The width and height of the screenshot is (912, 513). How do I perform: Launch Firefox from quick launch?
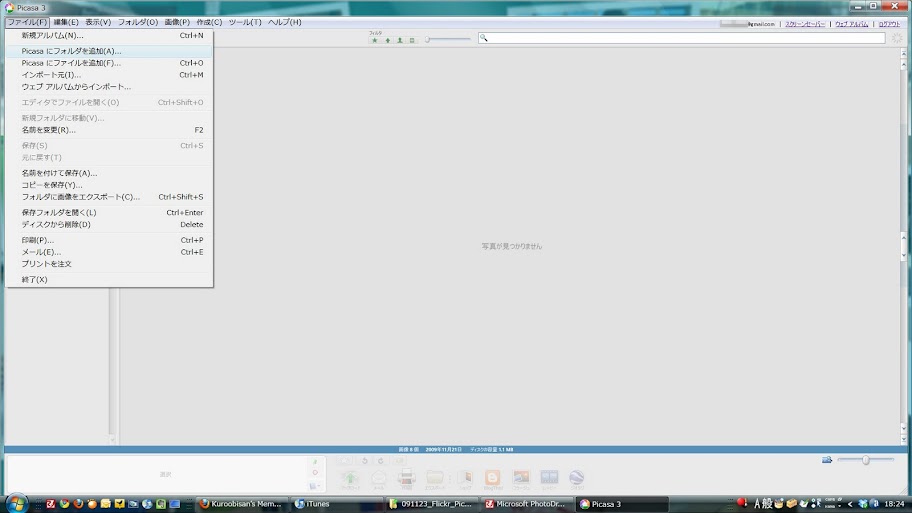tap(78, 504)
